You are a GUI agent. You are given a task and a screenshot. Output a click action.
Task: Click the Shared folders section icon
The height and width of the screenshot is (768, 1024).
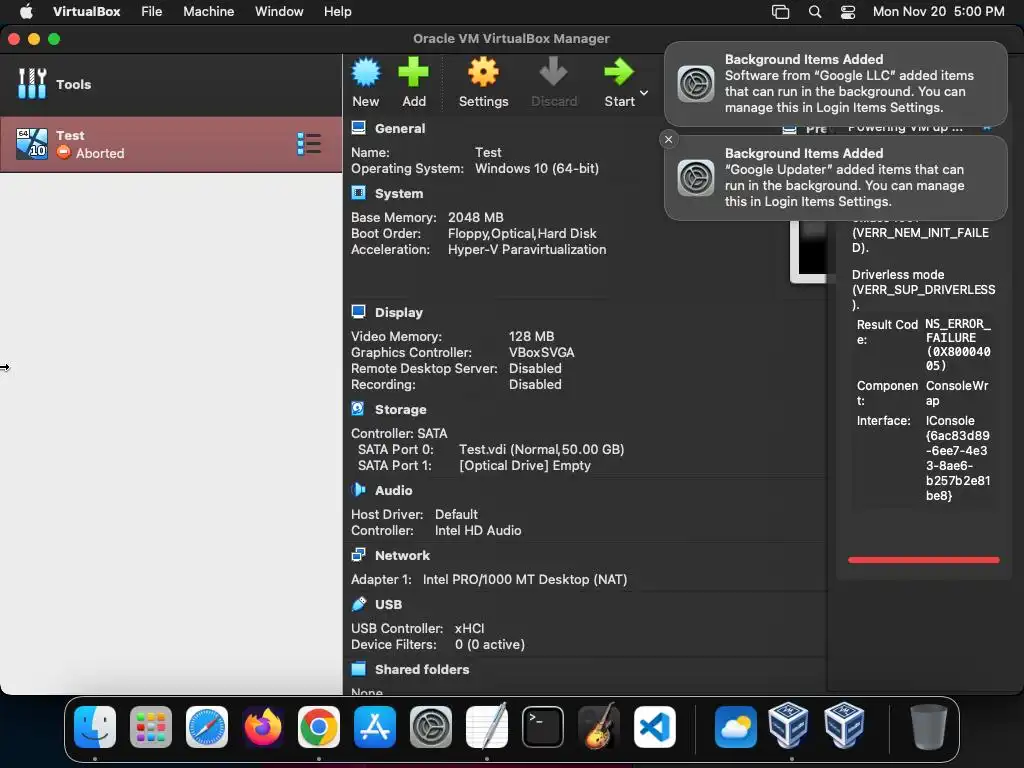click(x=359, y=669)
